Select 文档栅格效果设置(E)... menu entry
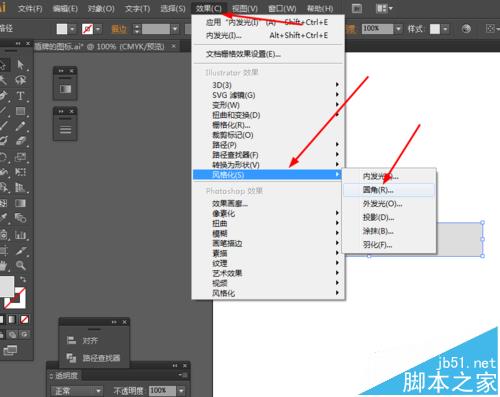Image resolution: width=500 pixels, height=397 pixels. coord(268,54)
